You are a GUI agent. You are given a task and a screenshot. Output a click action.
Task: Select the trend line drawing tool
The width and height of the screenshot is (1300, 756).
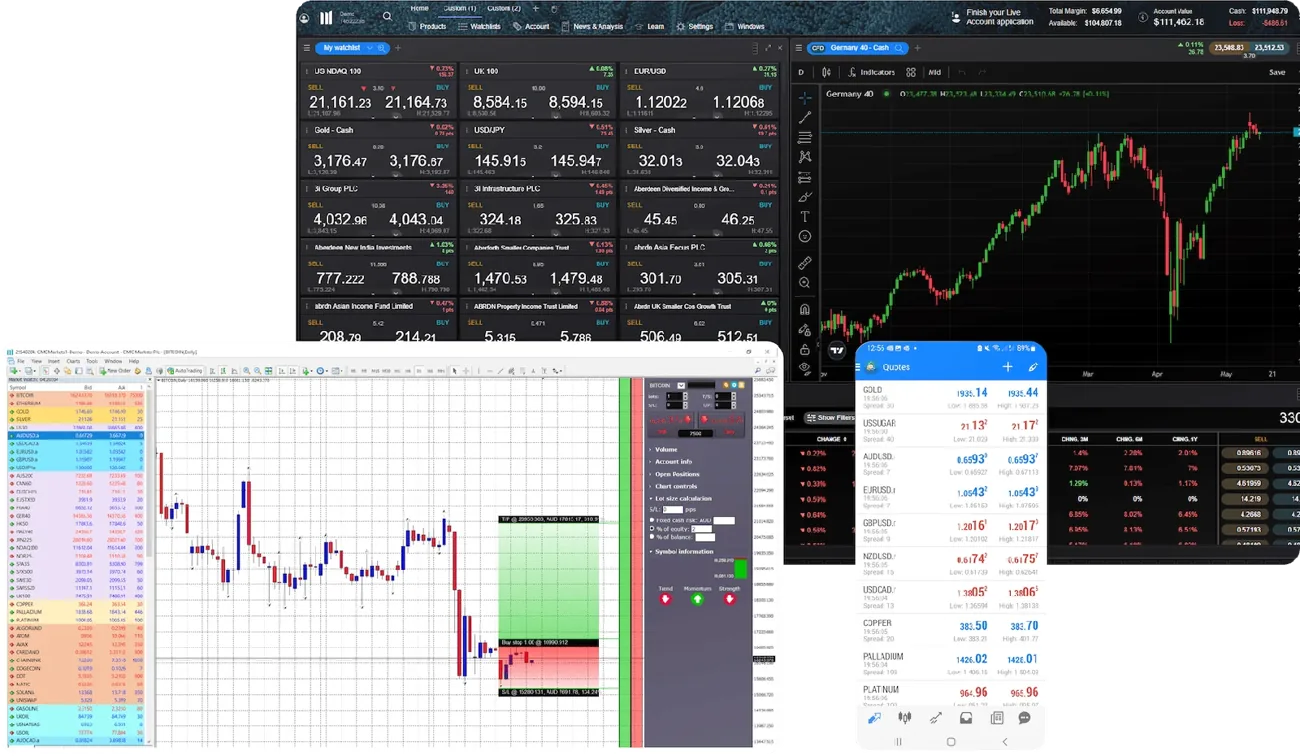[x=805, y=117]
